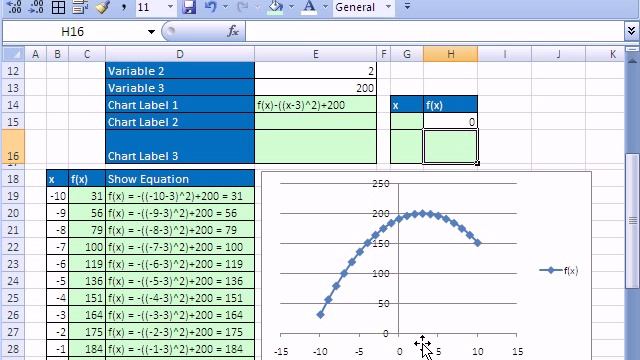Open the Borders grid icon
The height and width of the screenshot is (360, 640).
coord(58,7)
